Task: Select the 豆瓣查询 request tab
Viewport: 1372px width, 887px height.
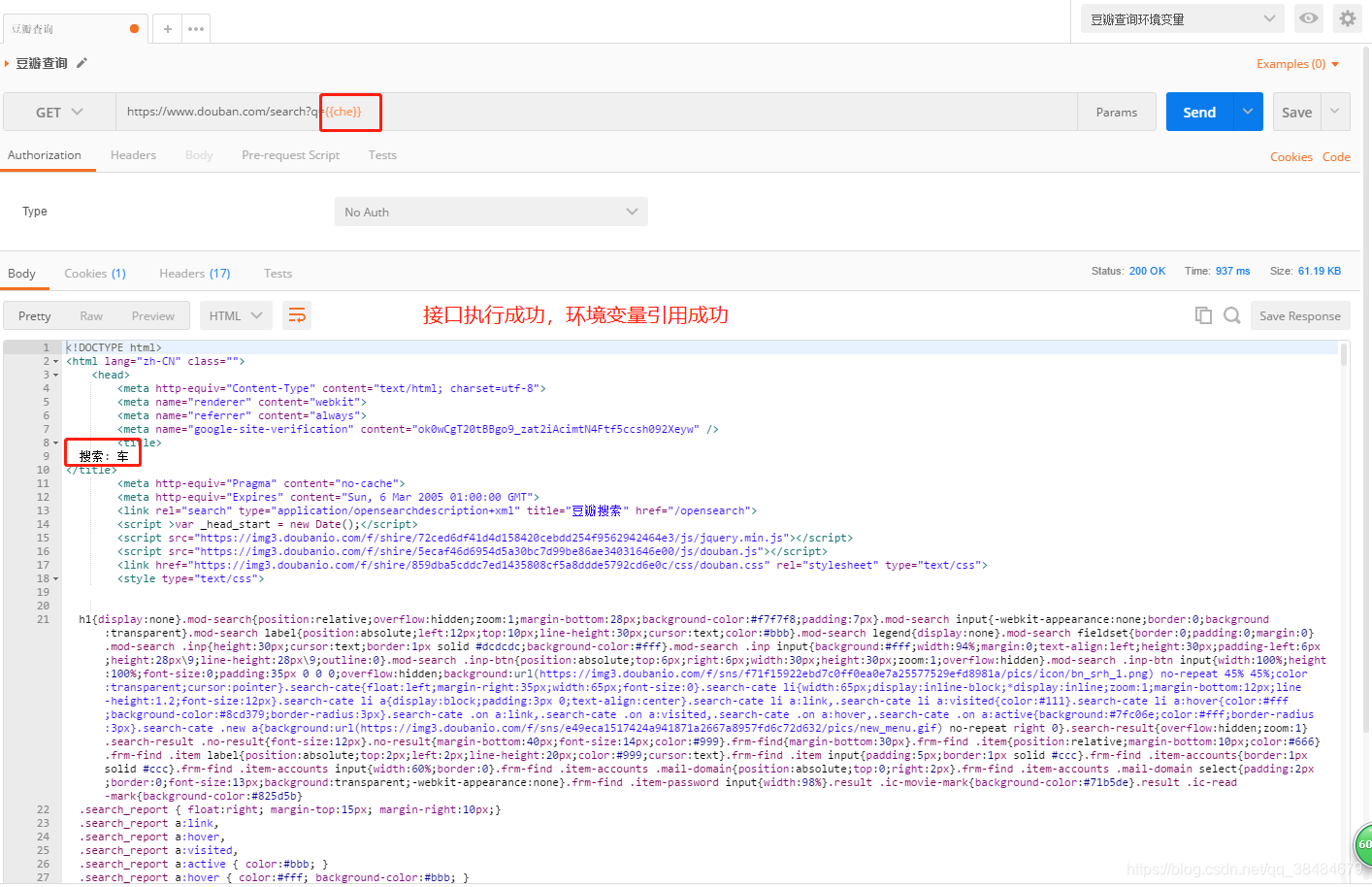Action: tap(75, 29)
